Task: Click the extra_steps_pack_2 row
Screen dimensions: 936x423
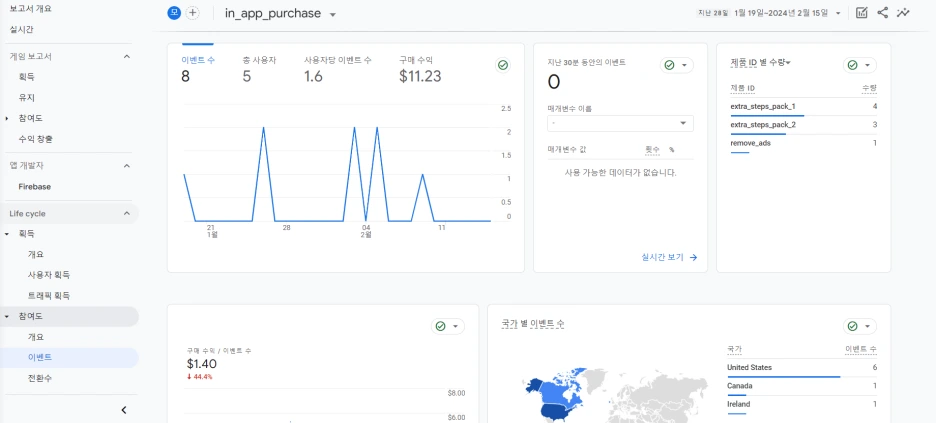Action: pyautogui.click(x=803, y=125)
